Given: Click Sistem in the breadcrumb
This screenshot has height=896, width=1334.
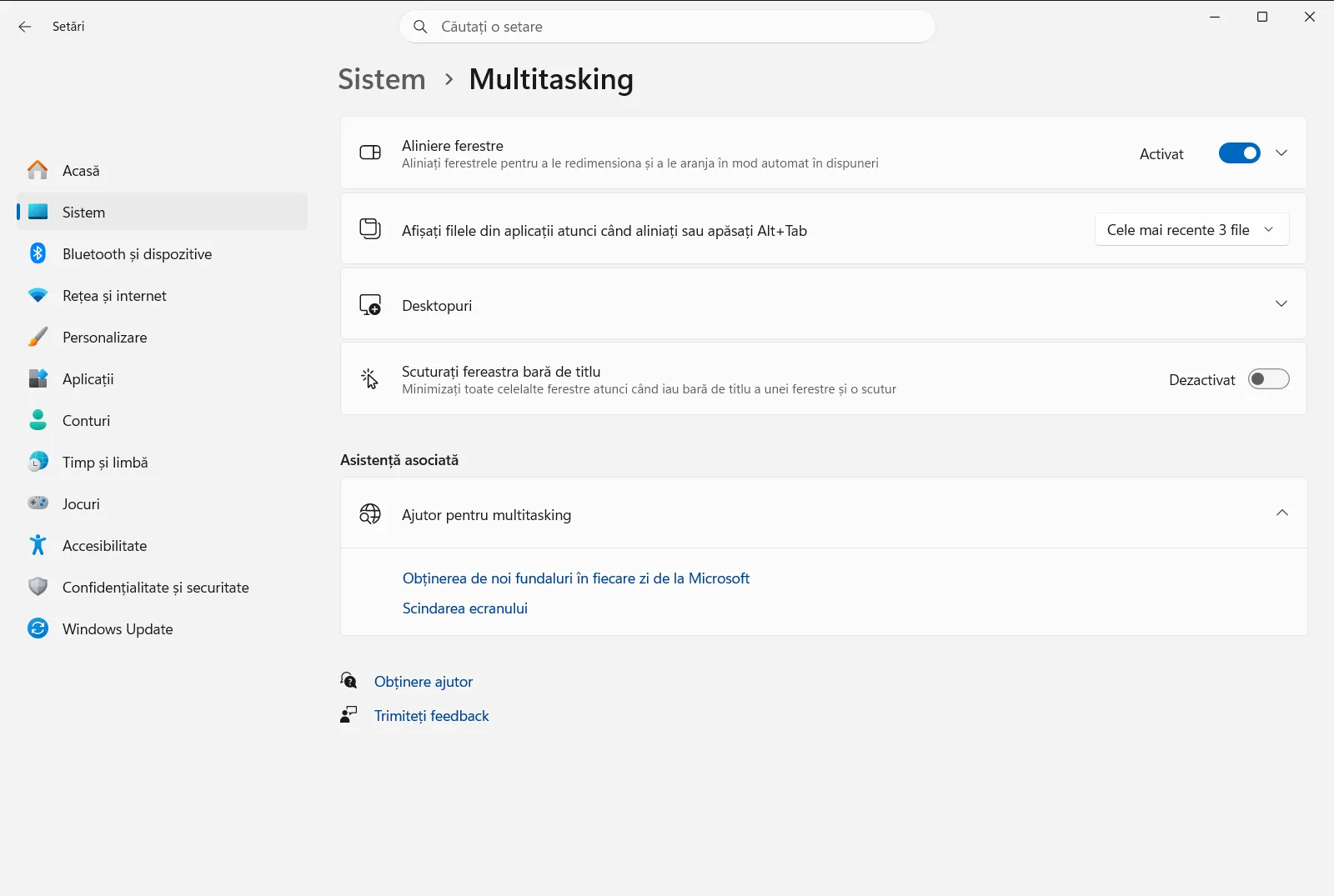Looking at the screenshot, I should pos(382,79).
